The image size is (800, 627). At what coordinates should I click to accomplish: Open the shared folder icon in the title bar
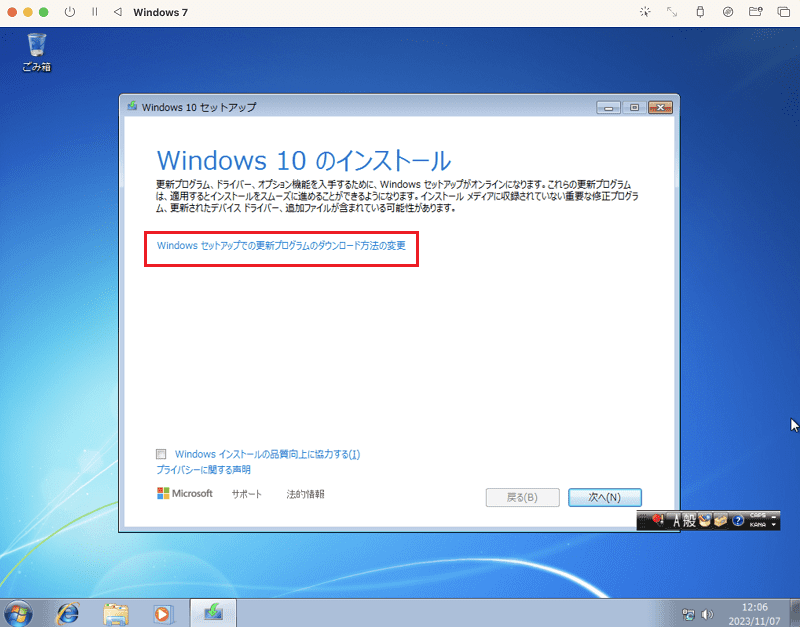[755, 12]
